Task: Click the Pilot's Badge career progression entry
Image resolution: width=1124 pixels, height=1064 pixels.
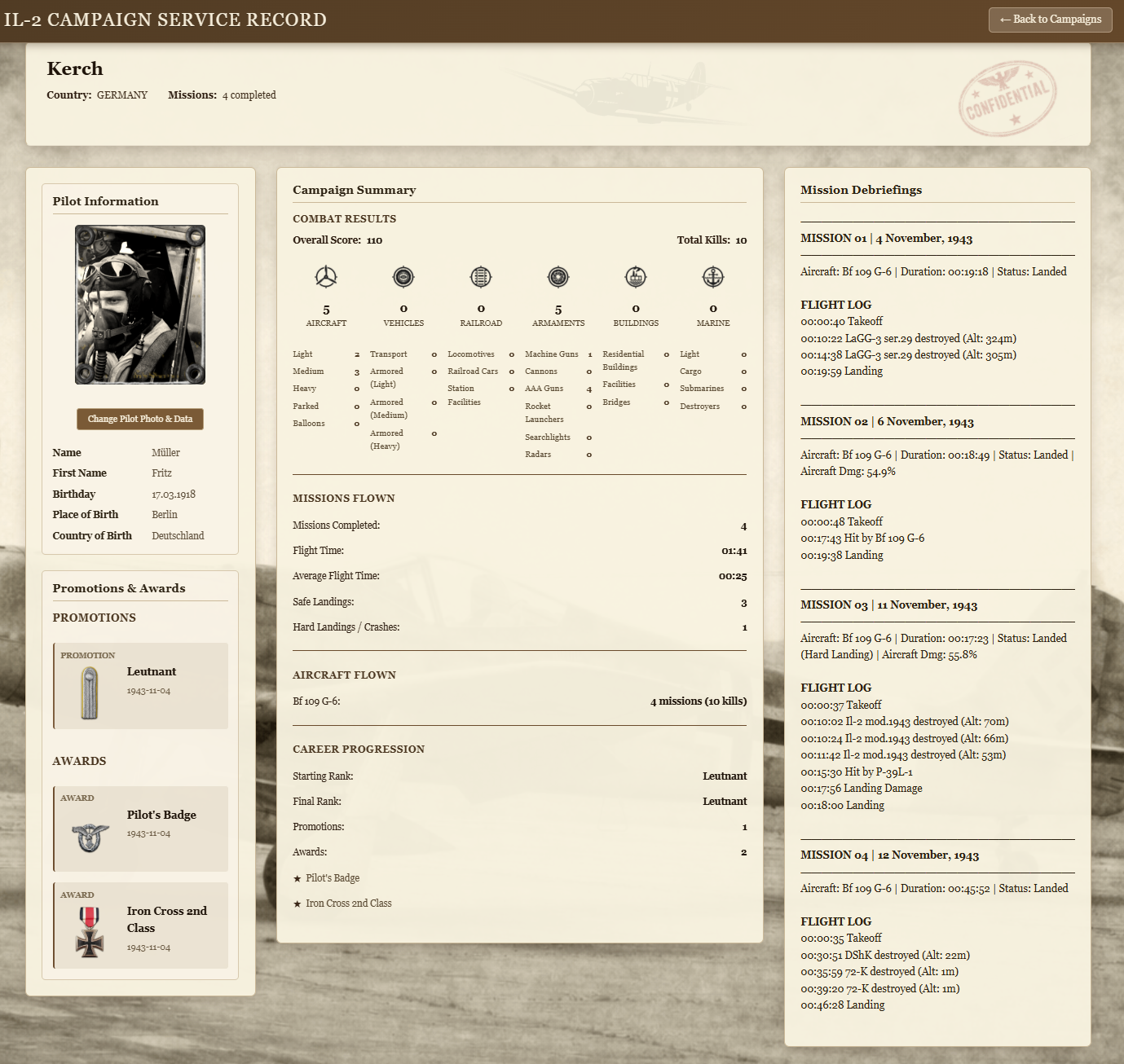Action: 332,878
